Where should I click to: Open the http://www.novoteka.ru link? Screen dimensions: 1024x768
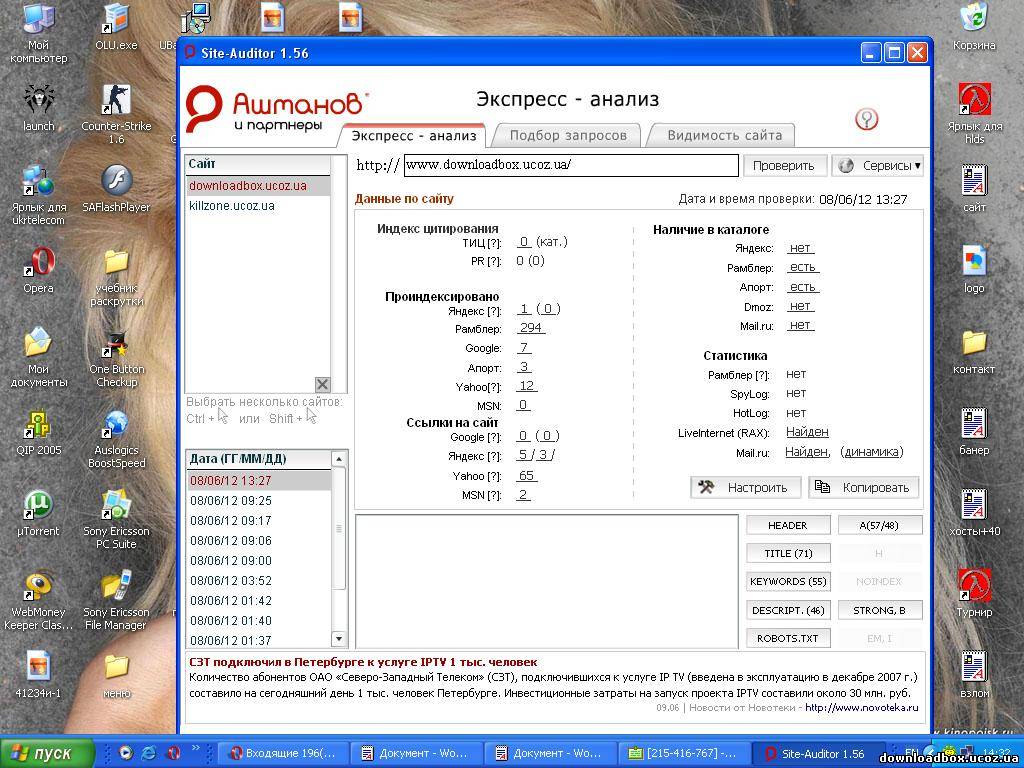pos(861,707)
